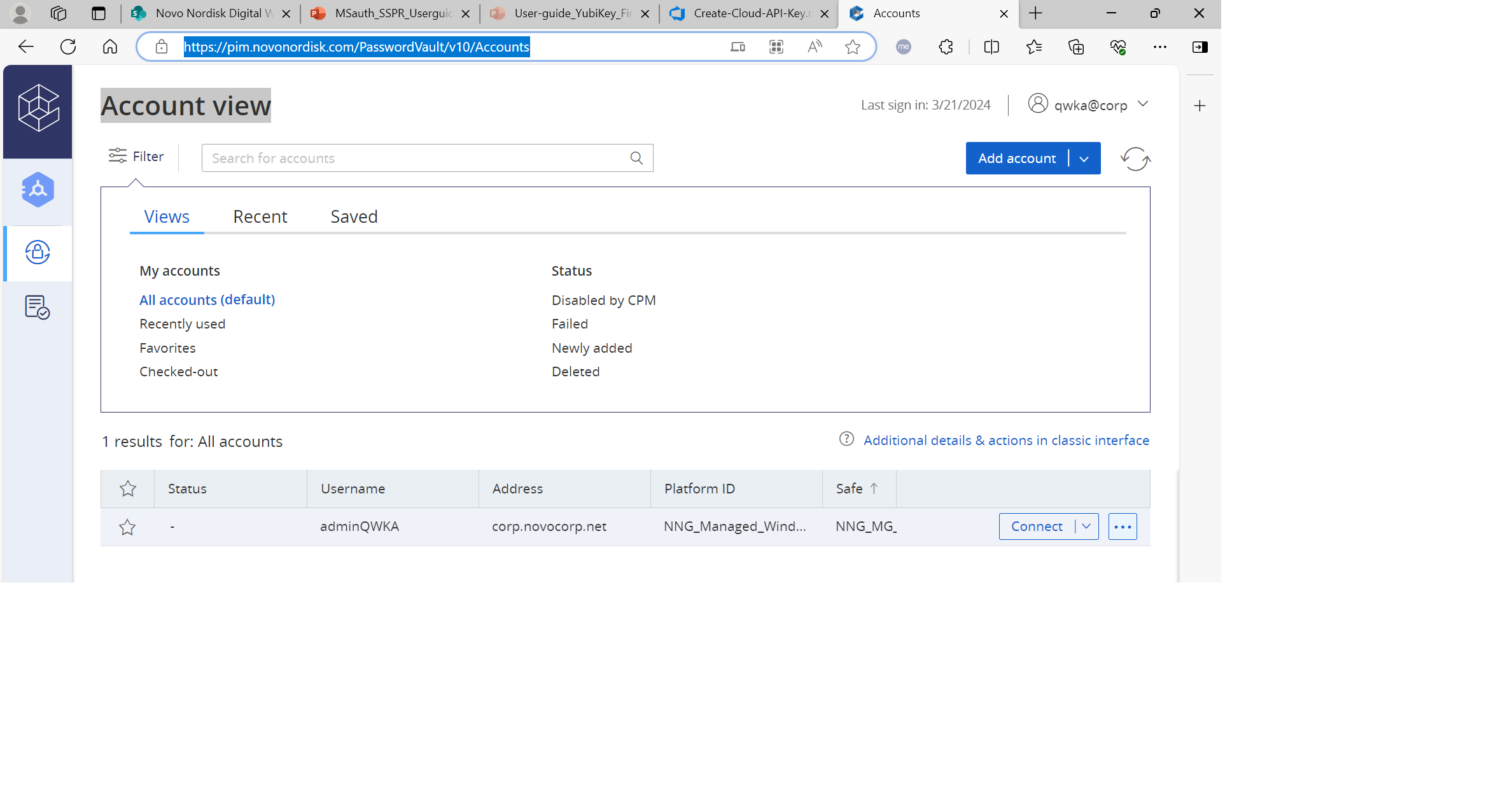Filter by Disabled by CPM status

click(603, 300)
